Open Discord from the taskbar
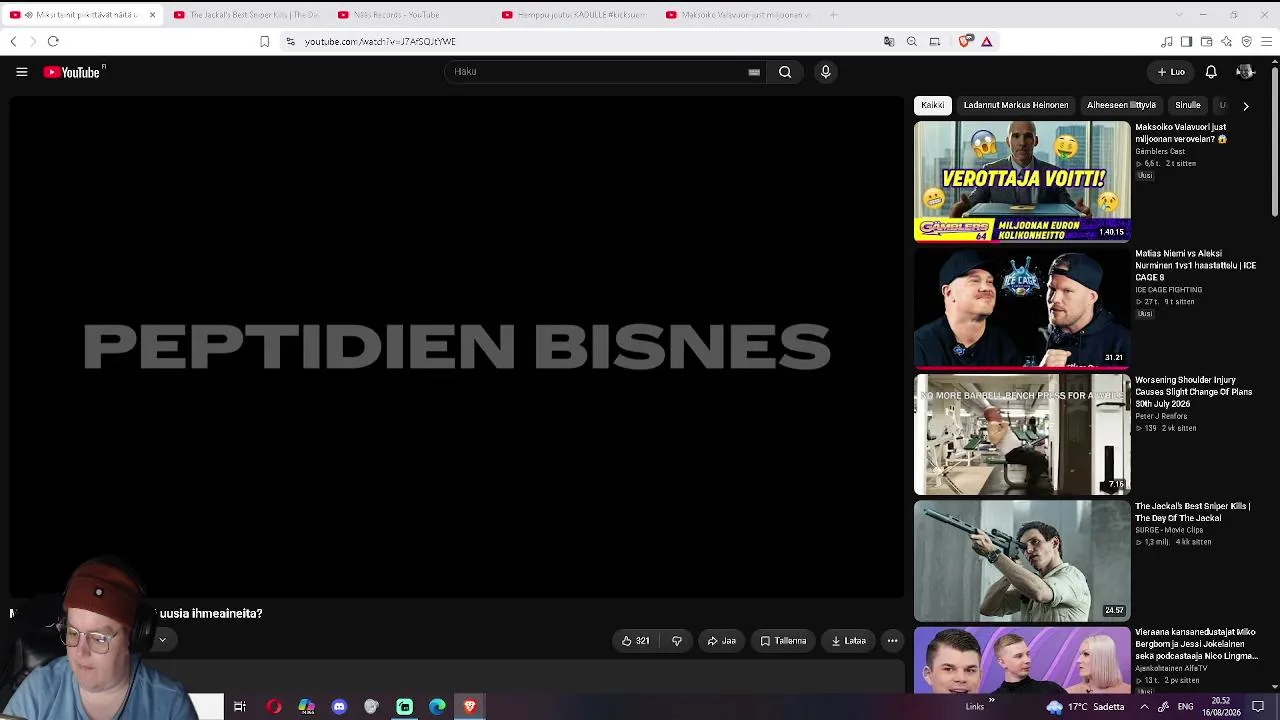The height and width of the screenshot is (720, 1280). 339,707
